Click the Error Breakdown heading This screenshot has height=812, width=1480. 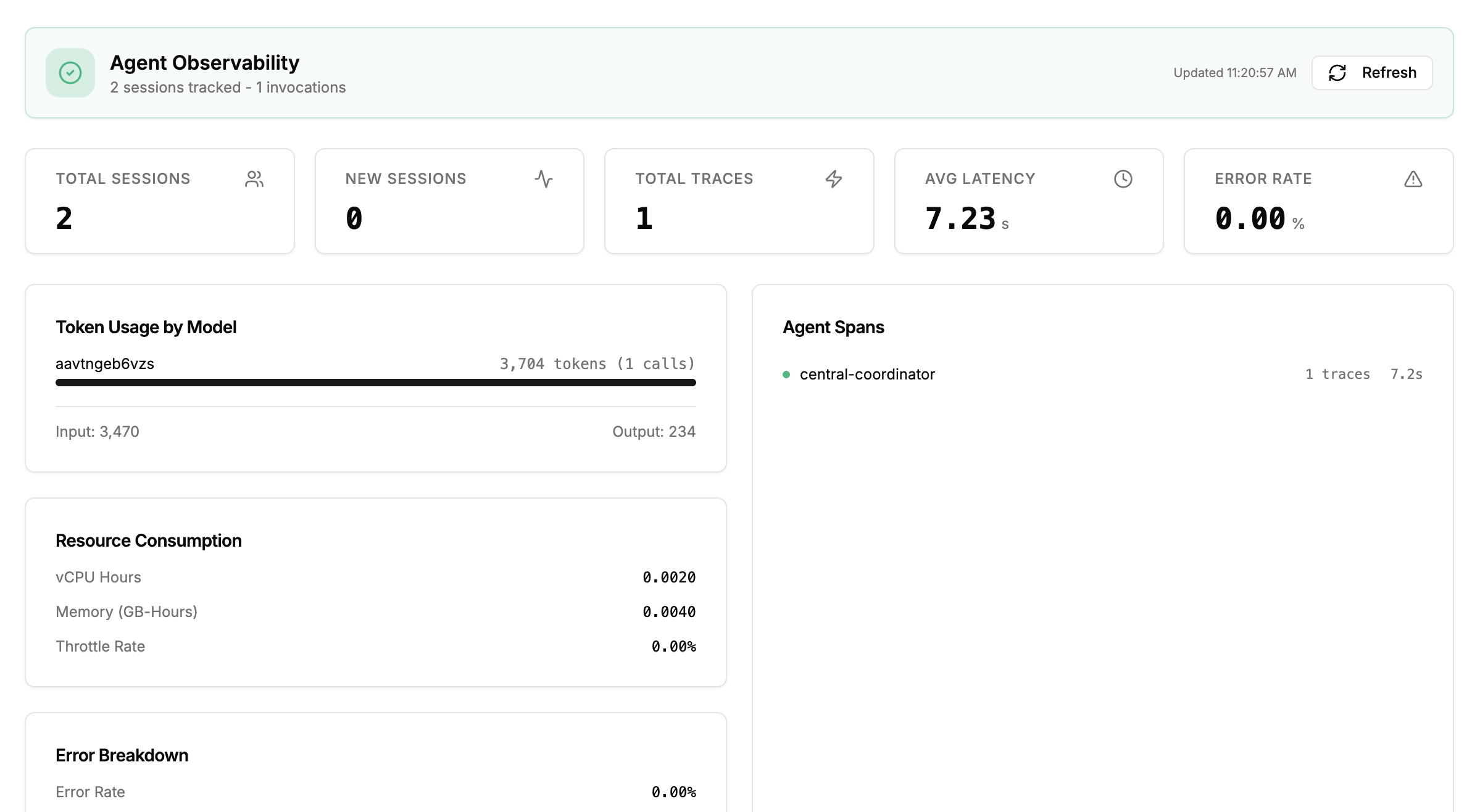[122, 755]
